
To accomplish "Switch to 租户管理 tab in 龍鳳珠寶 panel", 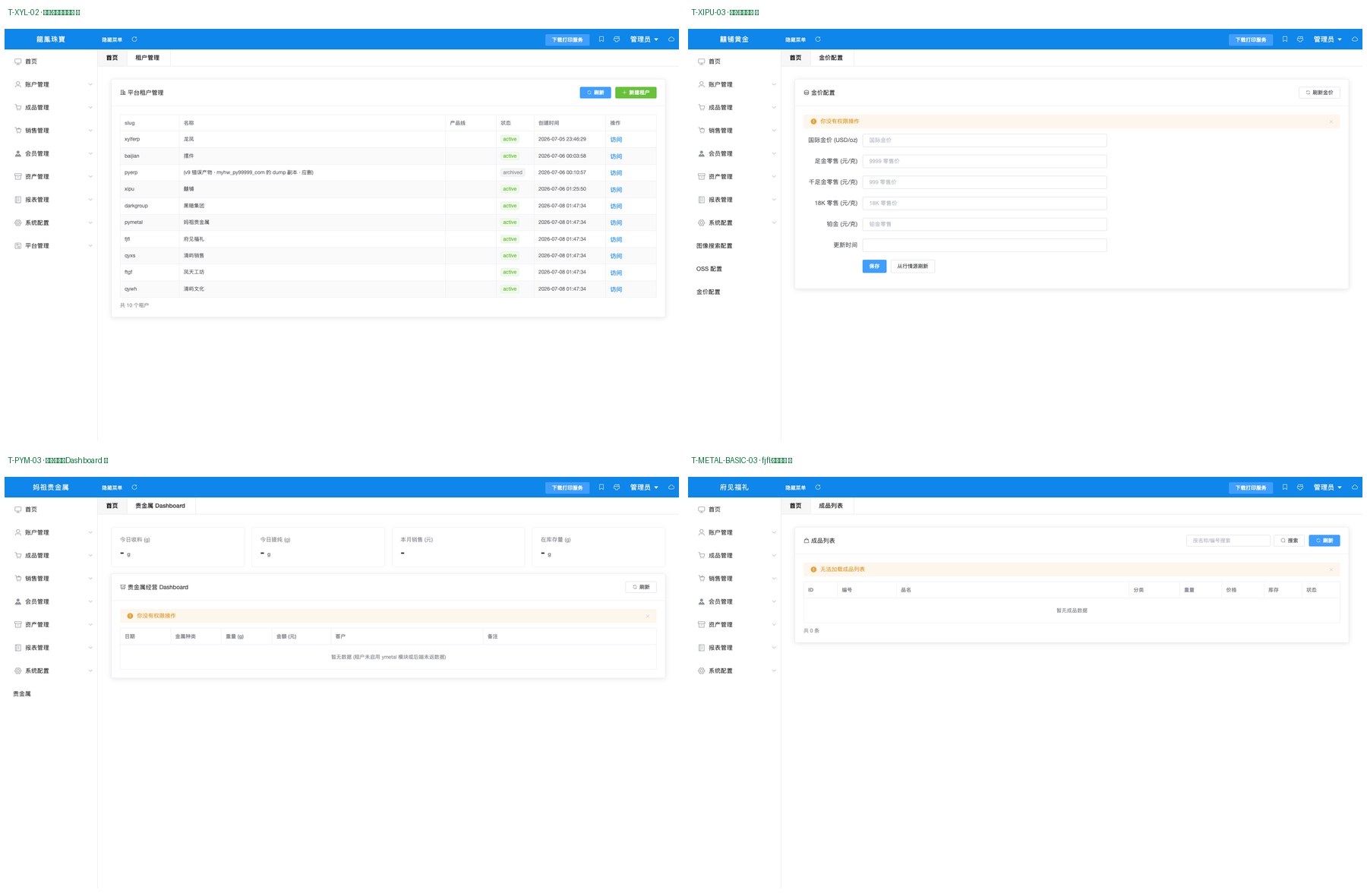I will (147, 58).
